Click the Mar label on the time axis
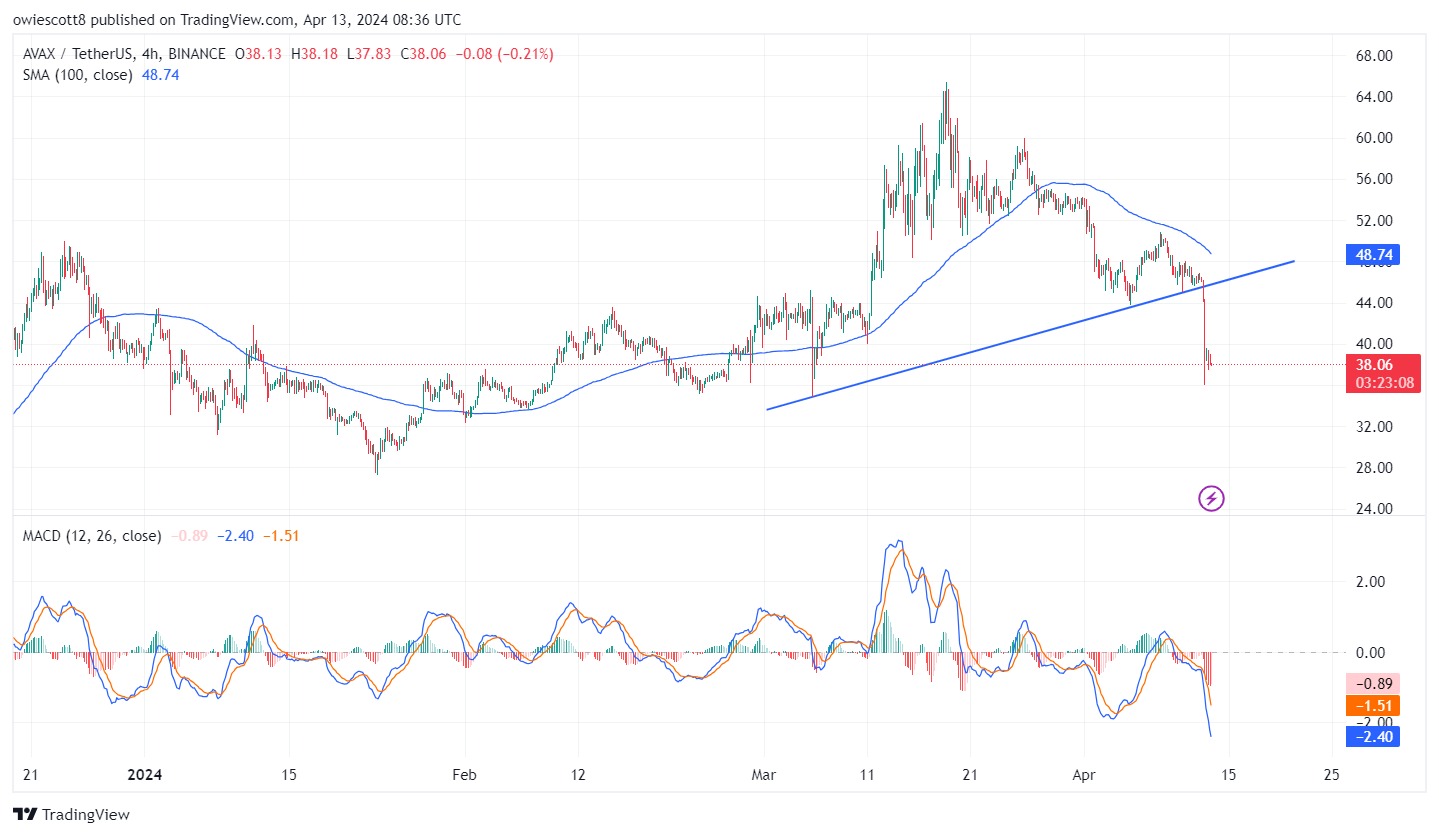Viewport: 1439px width, 836px height. pyautogui.click(x=764, y=775)
